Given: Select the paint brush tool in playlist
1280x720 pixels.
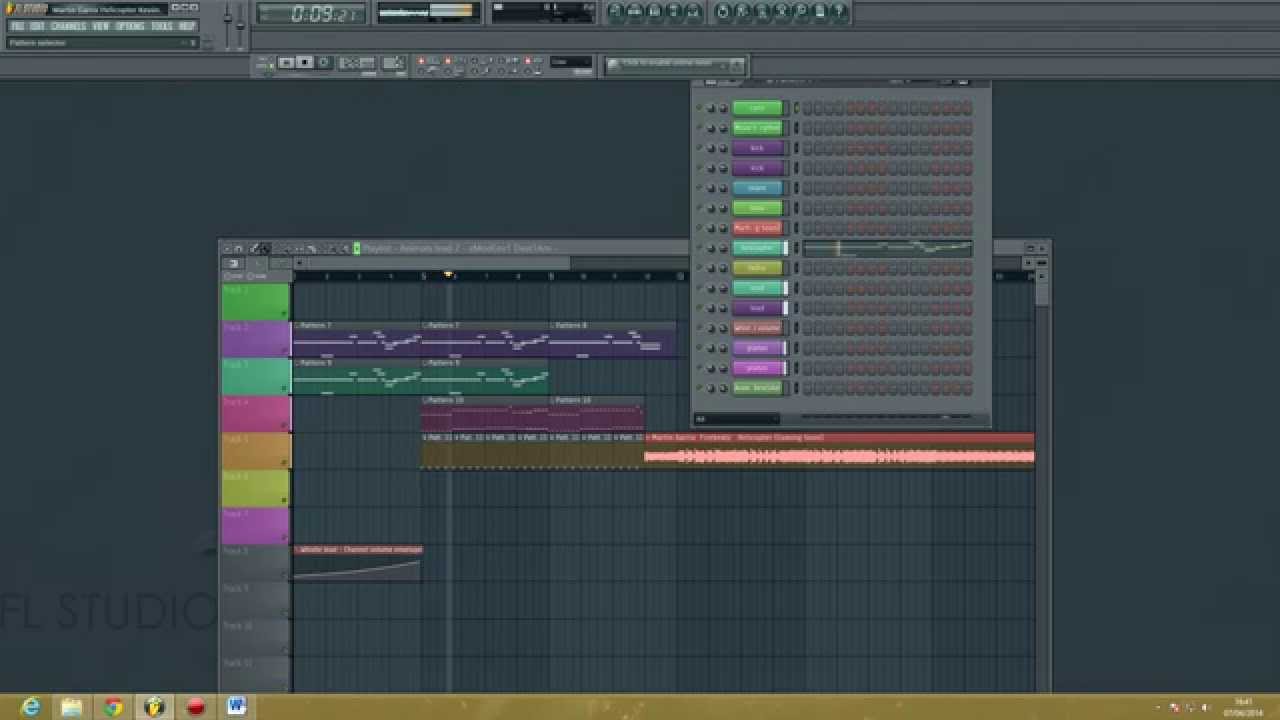Looking at the screenshot, I should [264, 248].
